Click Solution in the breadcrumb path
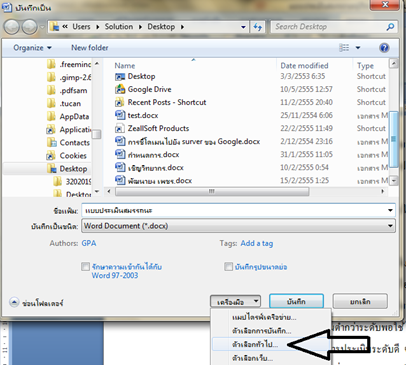The height and width of the screenshot is (365, 406). pyautogui.click(x=119, y=27)
